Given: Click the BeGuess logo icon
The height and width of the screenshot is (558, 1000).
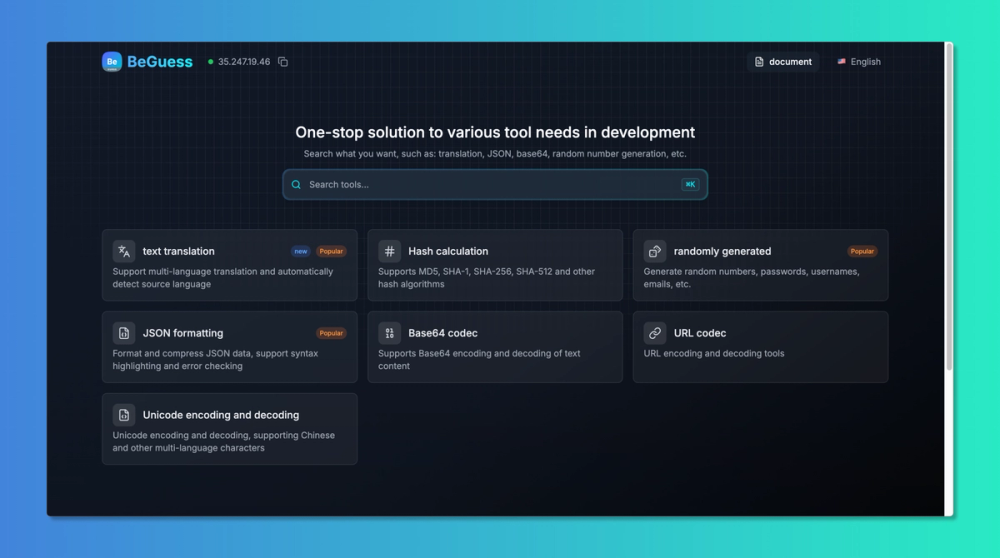Looking at the screenshot, I should (x=112, y=61).
